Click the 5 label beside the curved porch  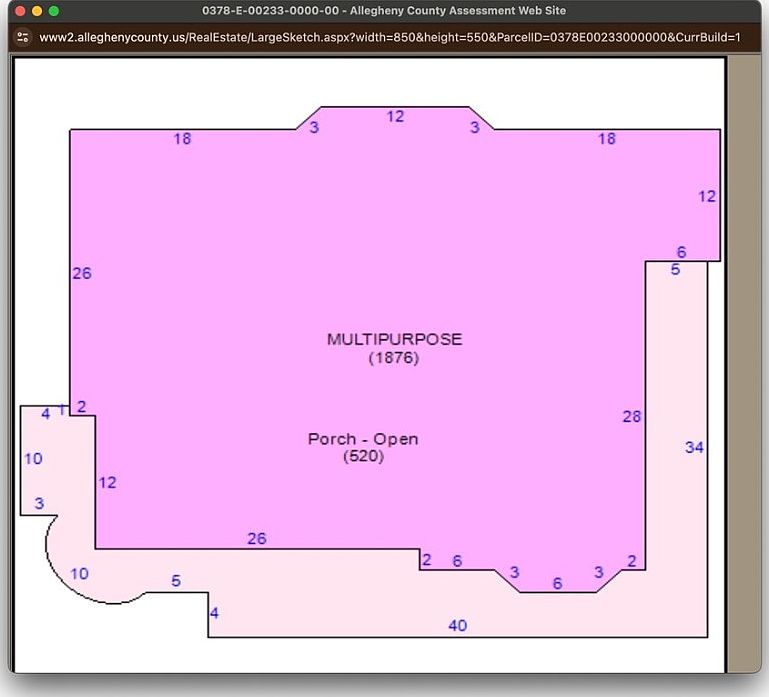[x=176, y=581]
